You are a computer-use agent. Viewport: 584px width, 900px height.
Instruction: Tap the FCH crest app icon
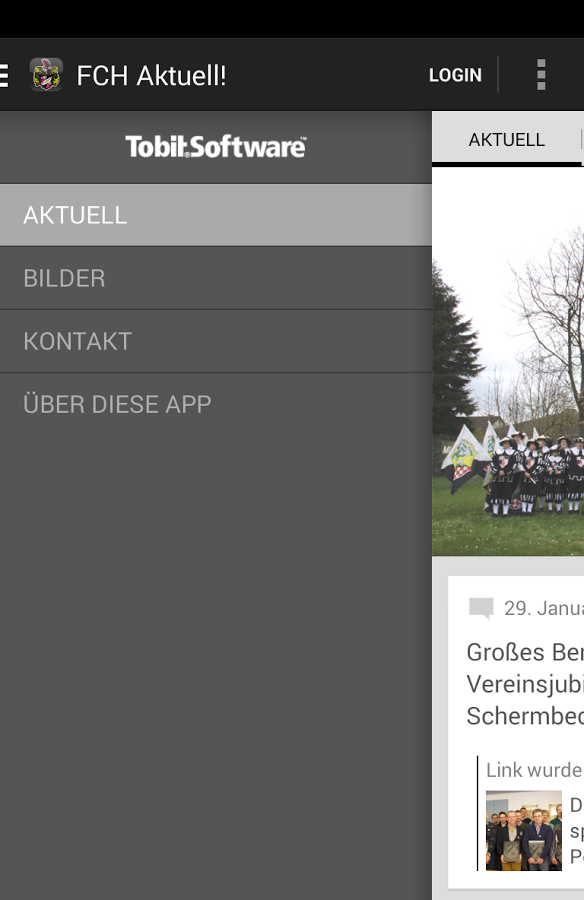tap(46, 75)
